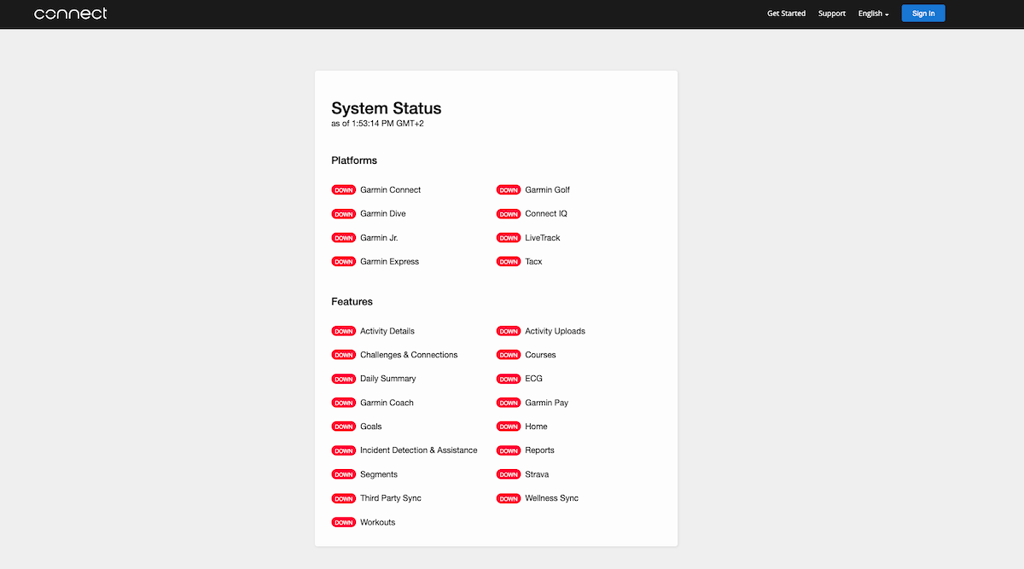The width and height of the screenshot is (1024, 569).
Task: Select the Segments feature text
Action: pos(379,474)
